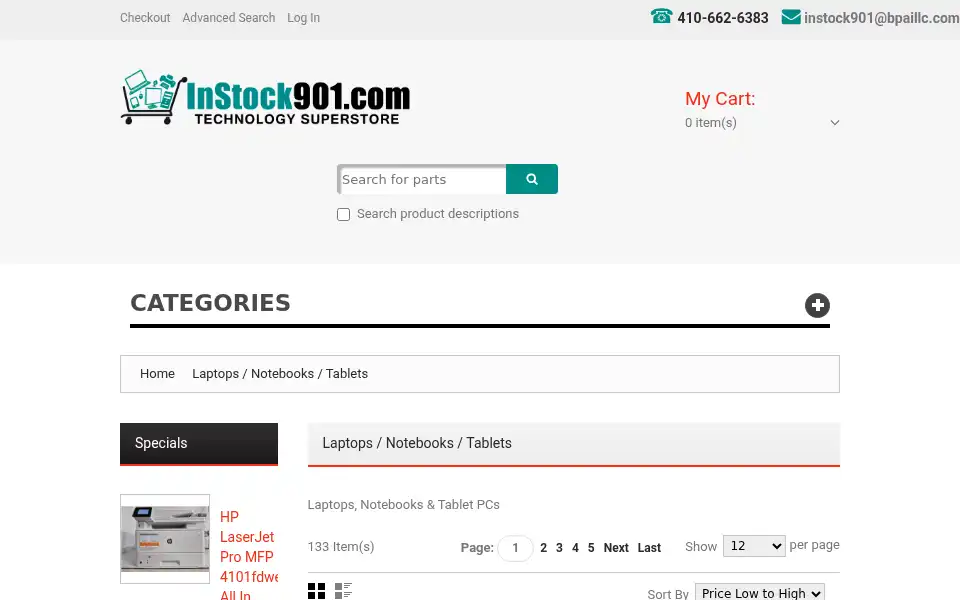Expand categories with the plus icon
The image size is (960, 600).
click(x=817, y=305)
